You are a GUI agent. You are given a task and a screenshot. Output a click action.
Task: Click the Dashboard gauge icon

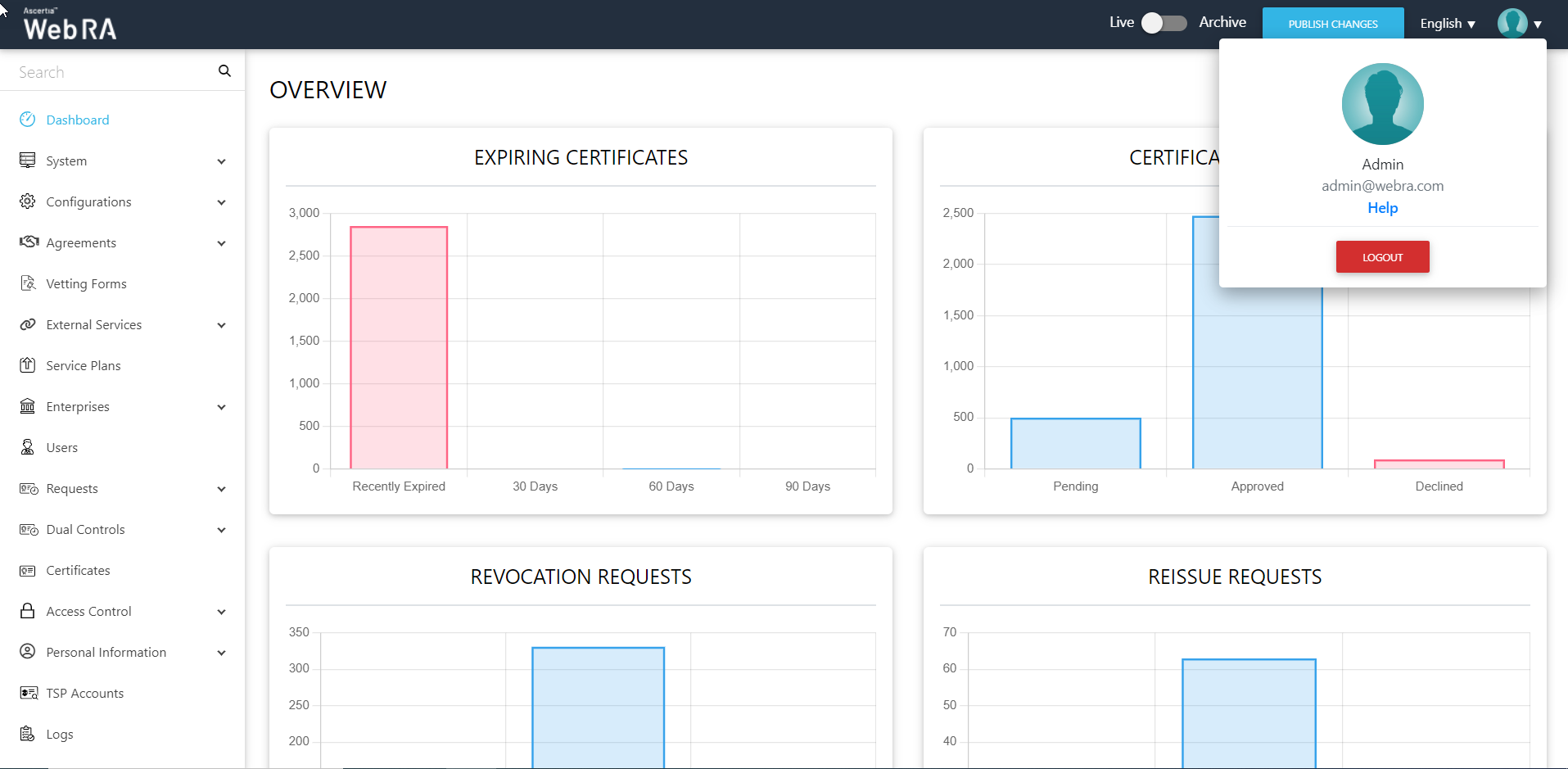pos(28,120)
